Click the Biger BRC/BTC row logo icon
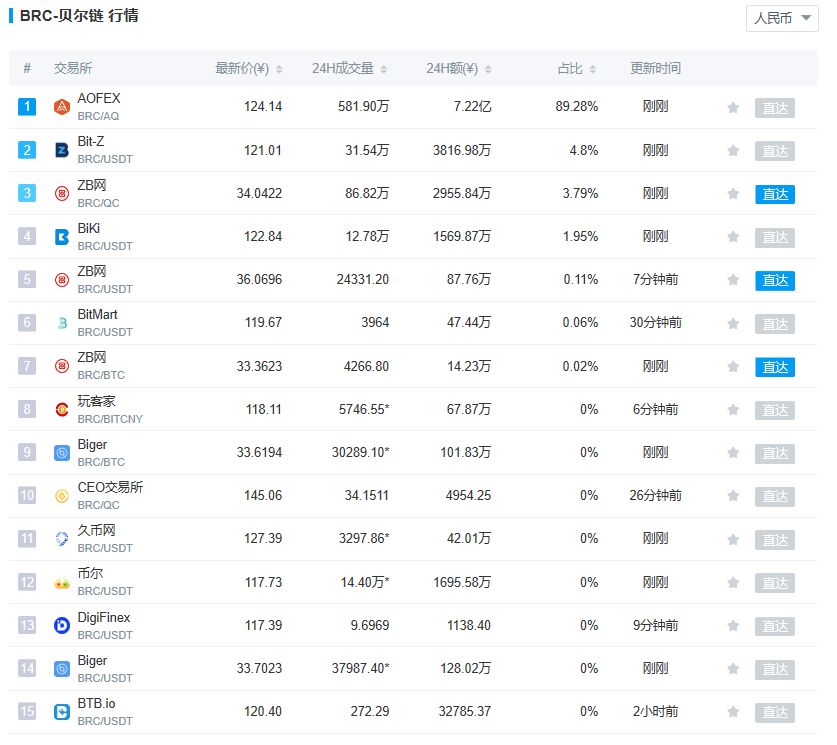 click(x=62, y=453)
